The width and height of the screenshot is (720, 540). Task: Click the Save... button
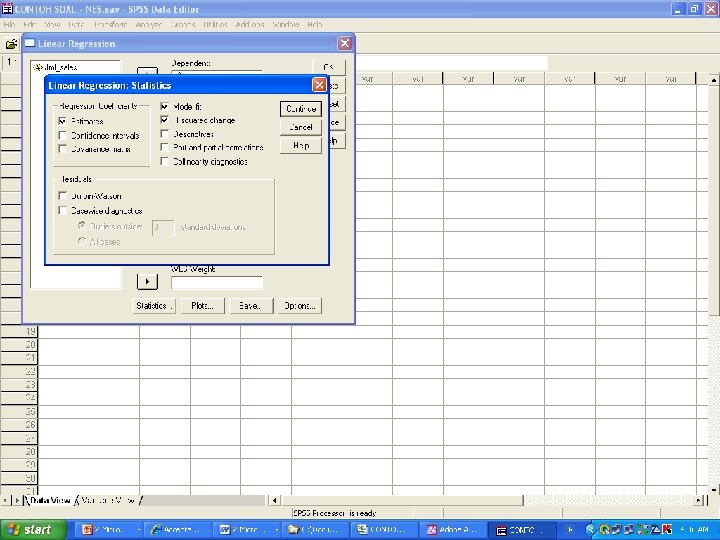(250, 306)
